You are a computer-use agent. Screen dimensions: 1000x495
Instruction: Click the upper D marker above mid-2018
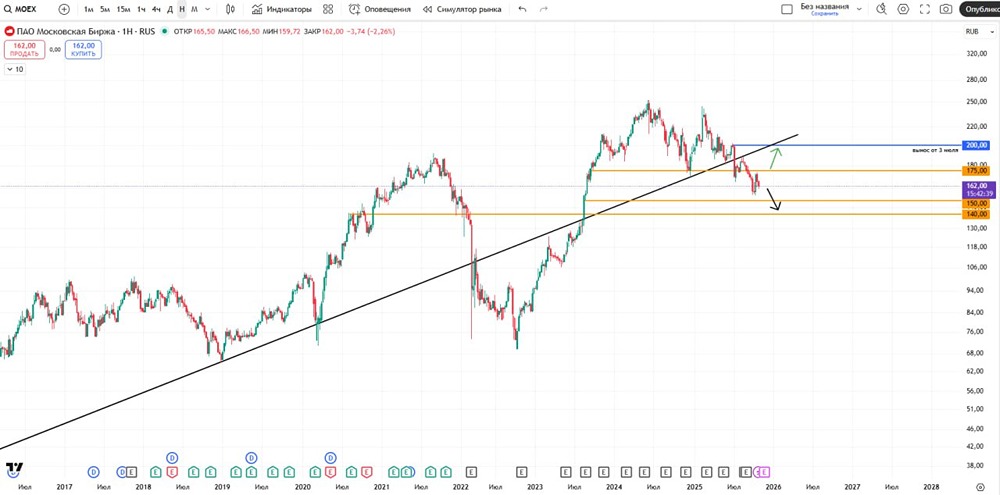[x=172, y=457]
